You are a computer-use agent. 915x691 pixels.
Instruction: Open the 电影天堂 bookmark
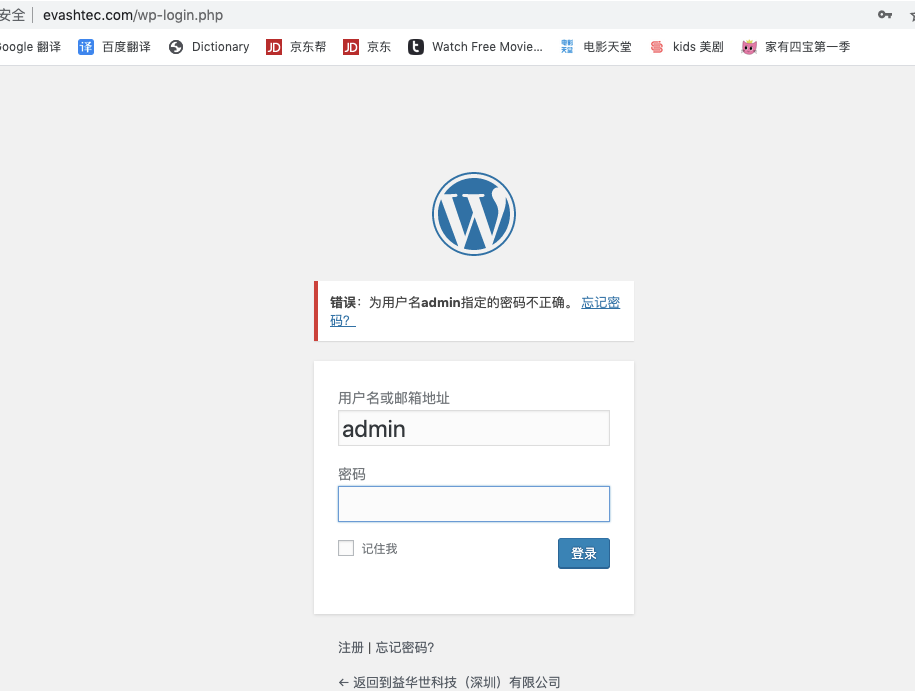[596, 47]
